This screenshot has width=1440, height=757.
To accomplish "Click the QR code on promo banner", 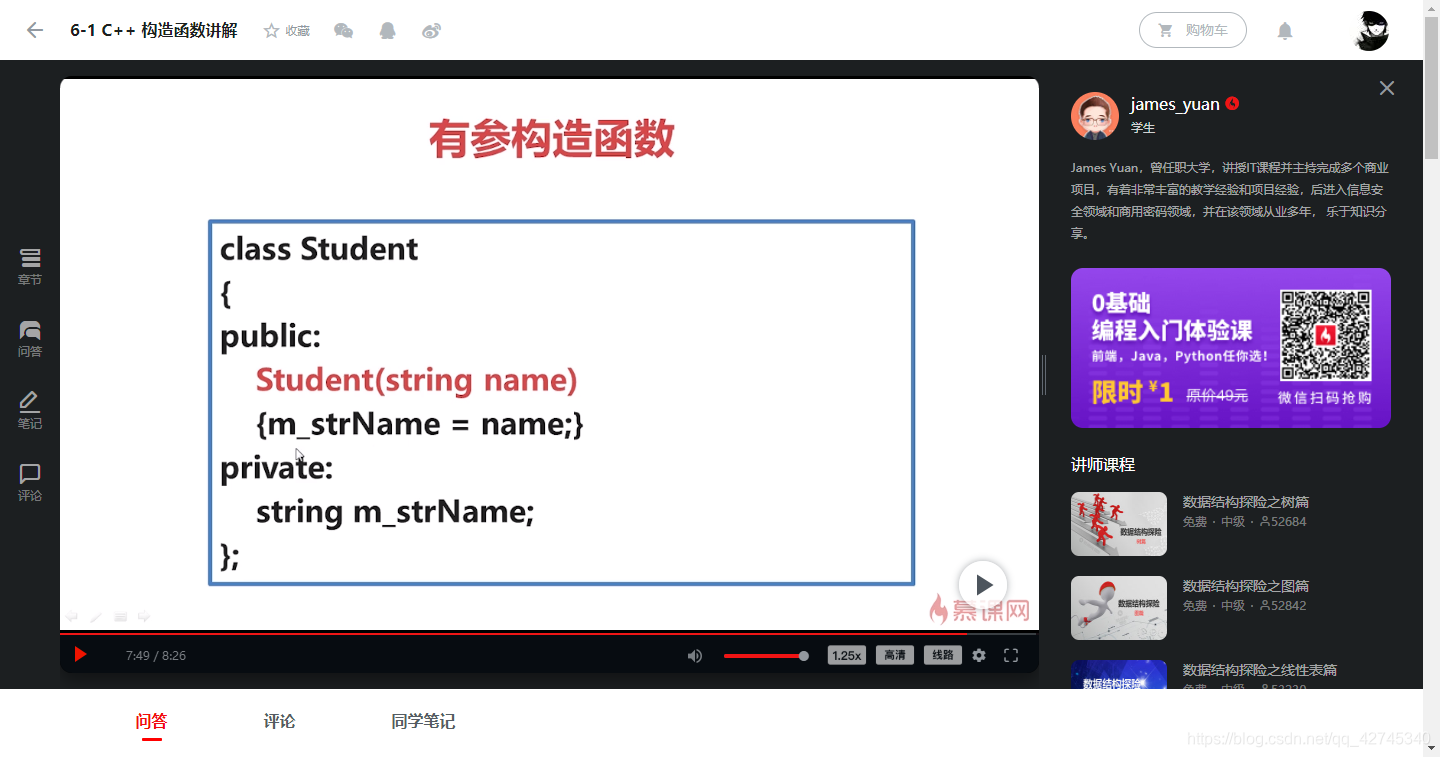I will [x=1326, y=336].
